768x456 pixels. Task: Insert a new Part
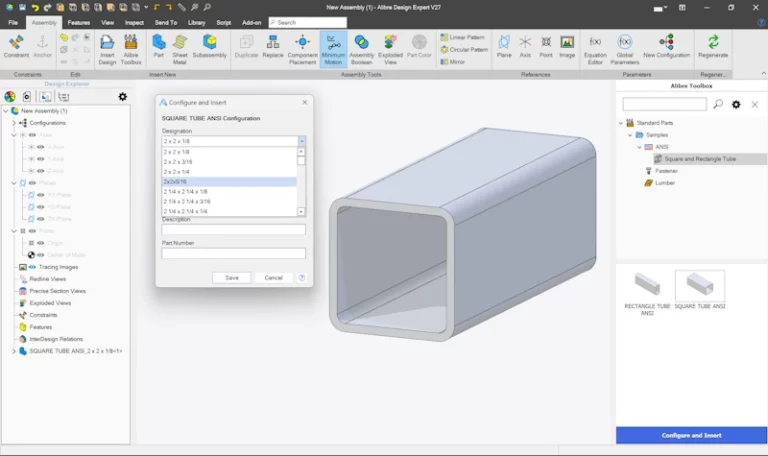[x=159, y=47]
